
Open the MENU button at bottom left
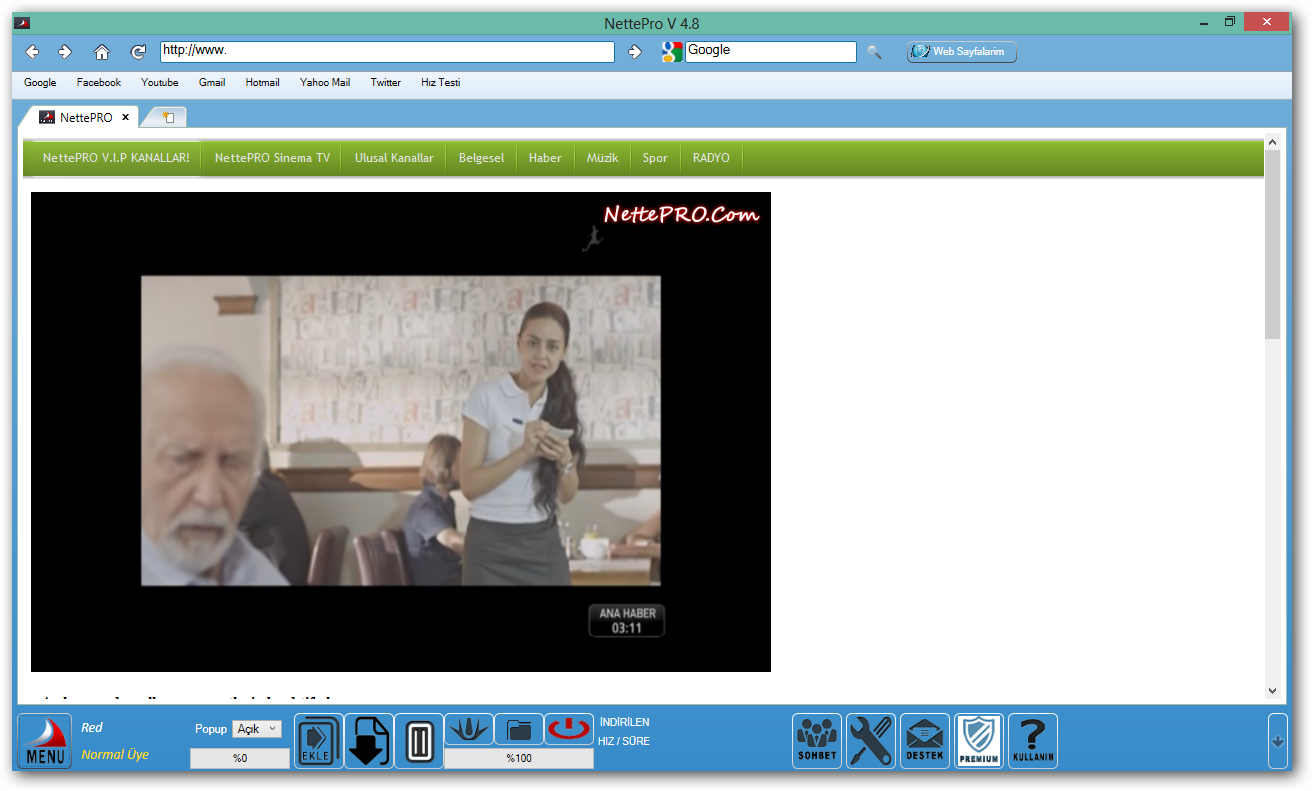tap(45, 741)
